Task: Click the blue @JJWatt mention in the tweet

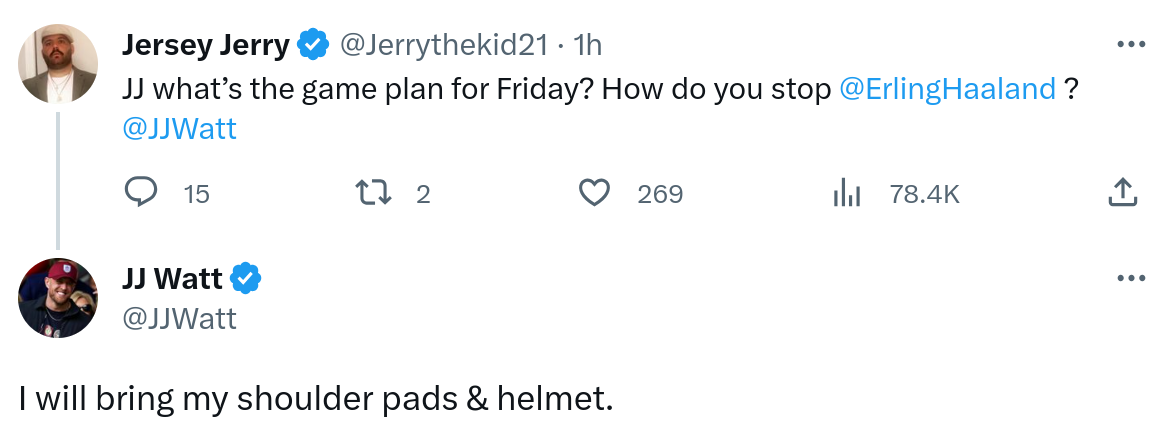Action: [179, 129]
